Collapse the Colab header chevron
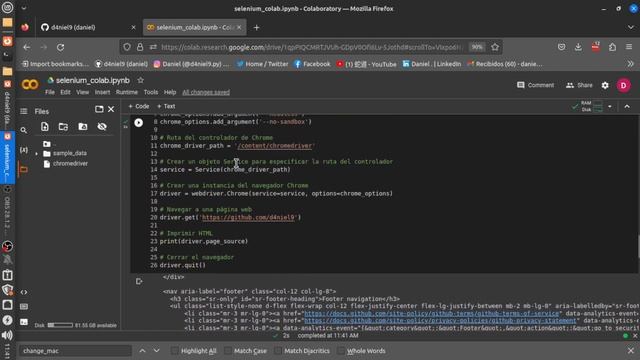 click(627, 107)
